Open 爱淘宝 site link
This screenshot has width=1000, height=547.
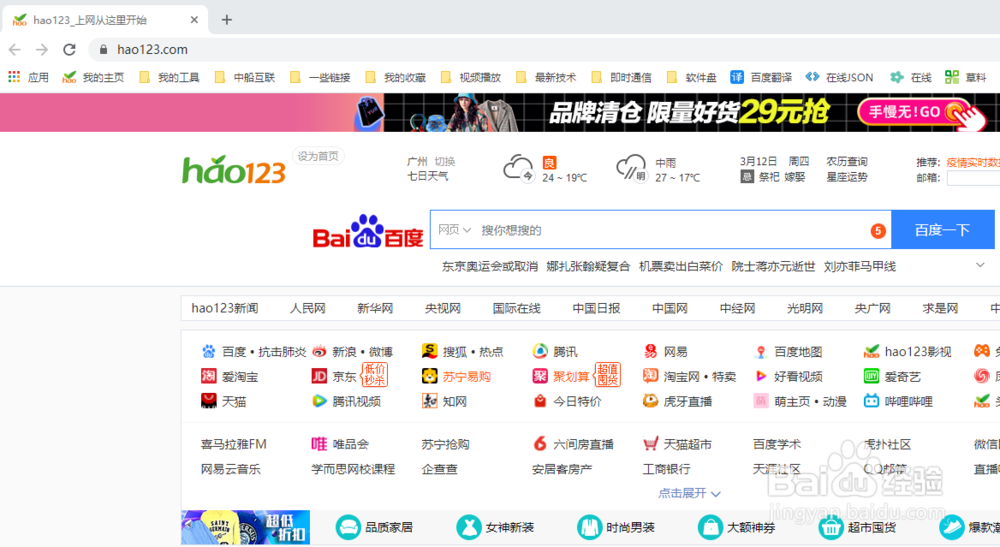click(229, 376)
